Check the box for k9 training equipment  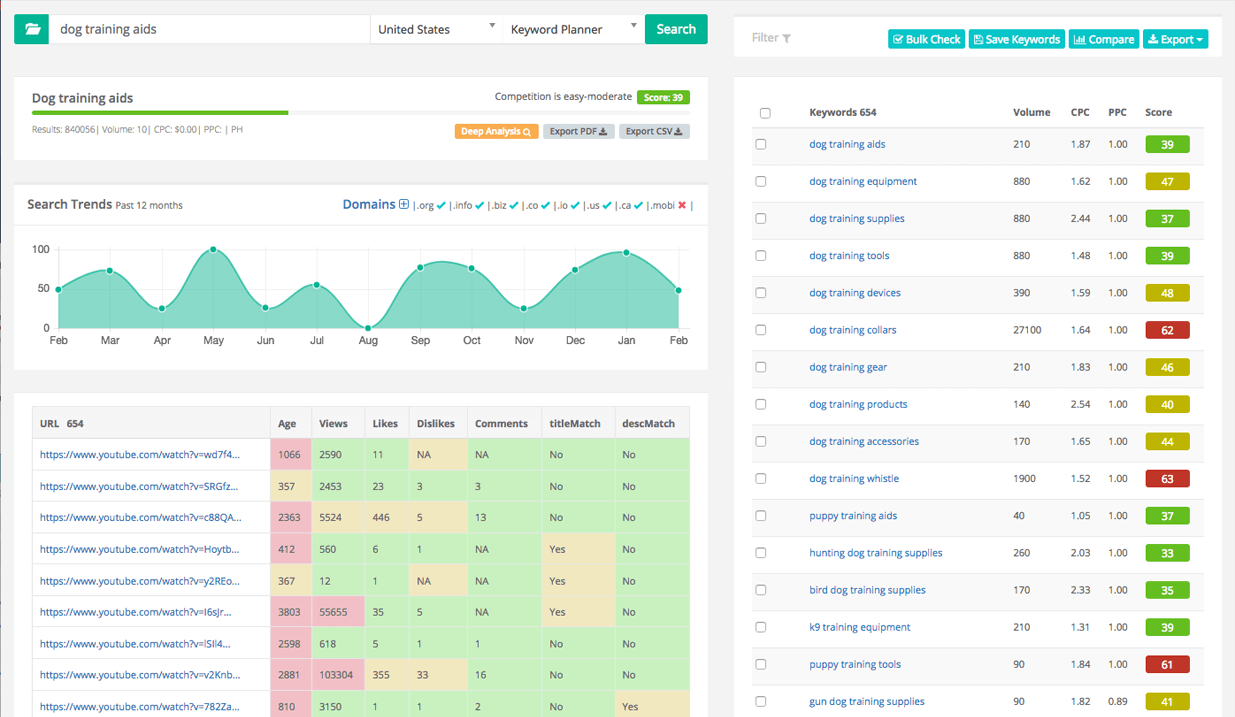pos(761,627)
